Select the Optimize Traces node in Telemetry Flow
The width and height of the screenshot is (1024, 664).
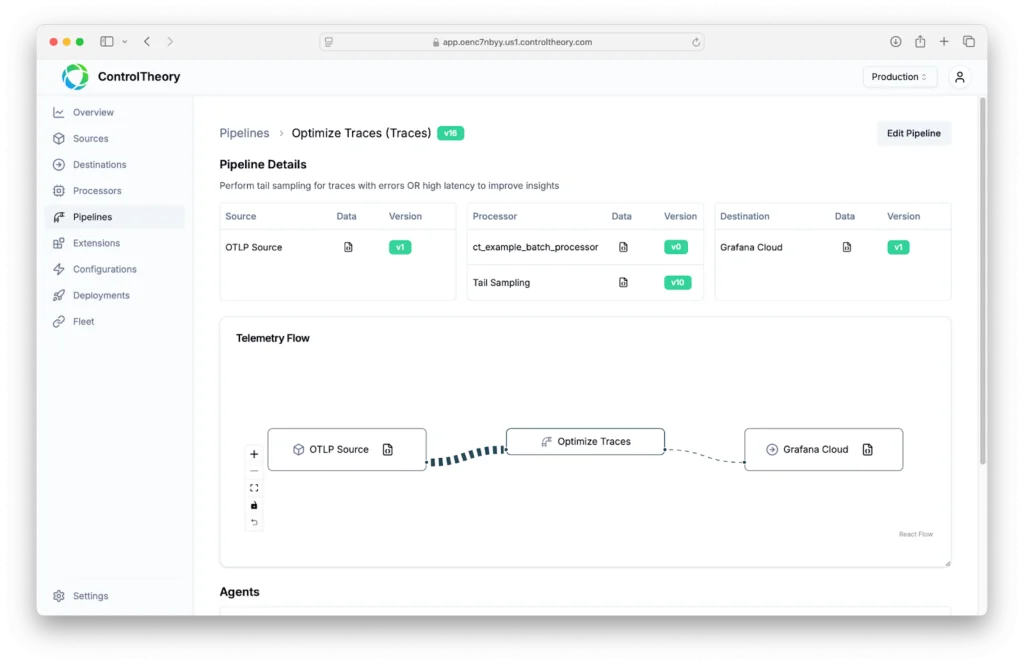(585, 441)
